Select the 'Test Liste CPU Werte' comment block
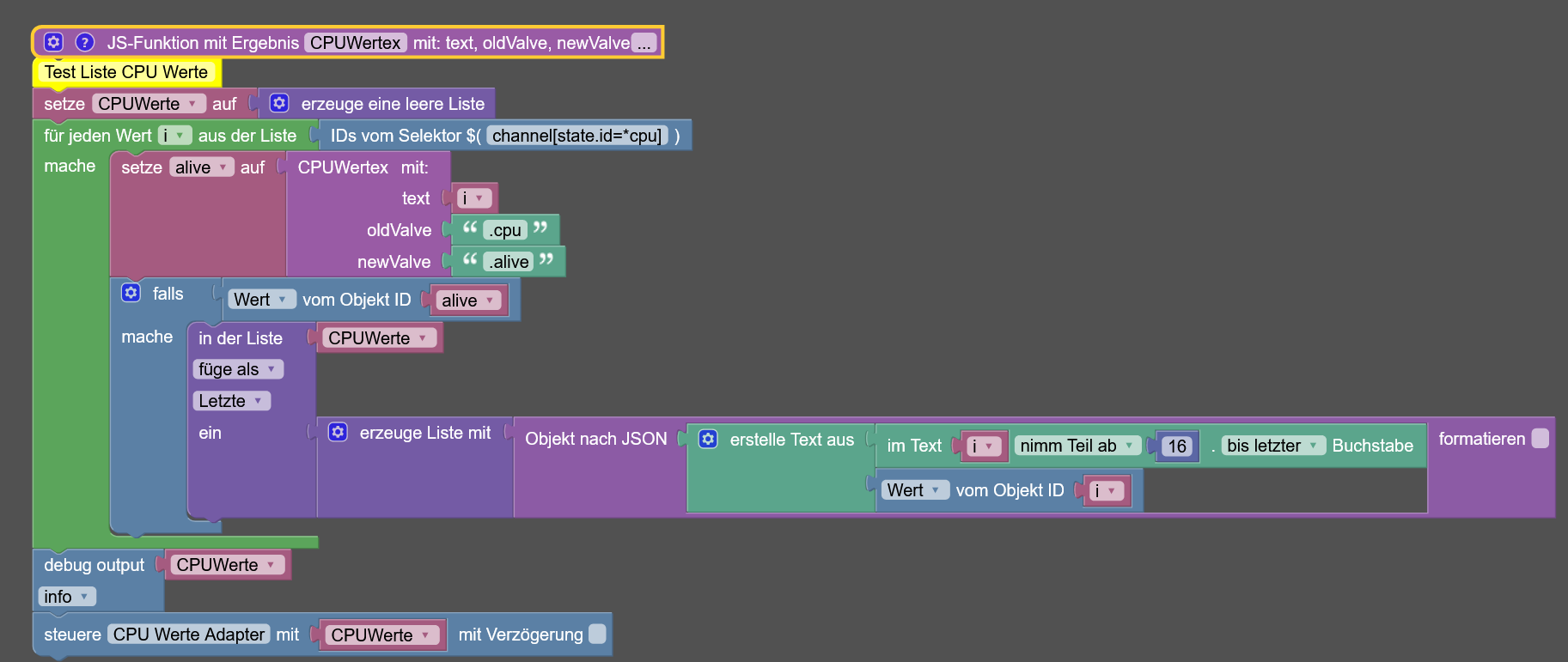Screen dimensions: 1568x662 126,72
